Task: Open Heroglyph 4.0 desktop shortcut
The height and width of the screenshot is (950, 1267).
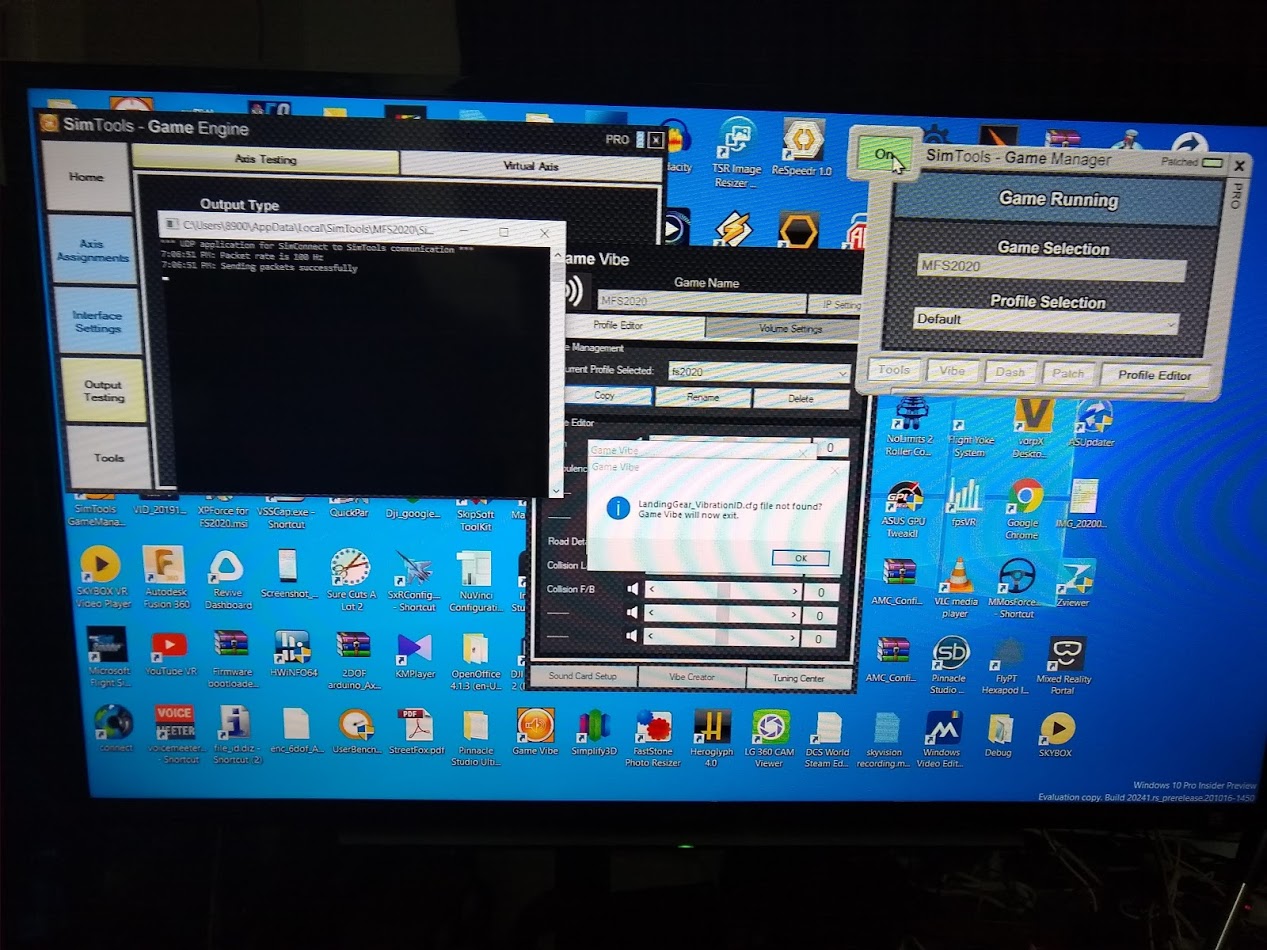Action: pos(711,738)
